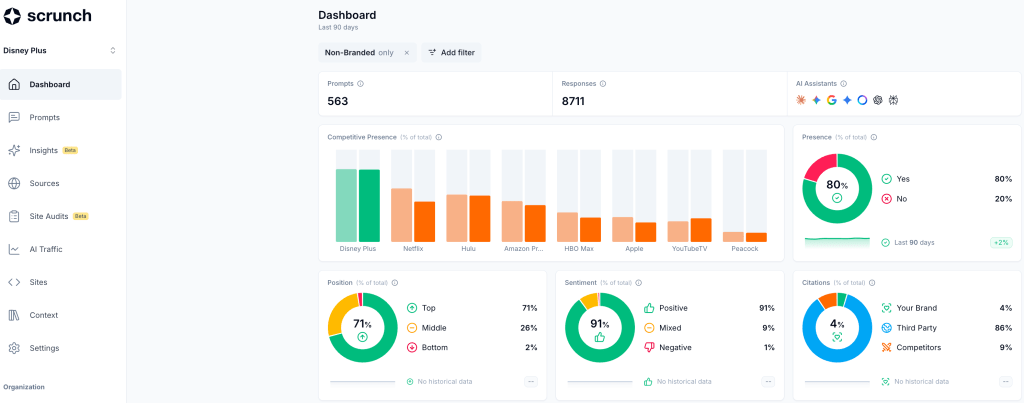Viewport: 1024px width, 403px height.
Task: Open Site Audits clipboard icon
Action: [14, 216]
